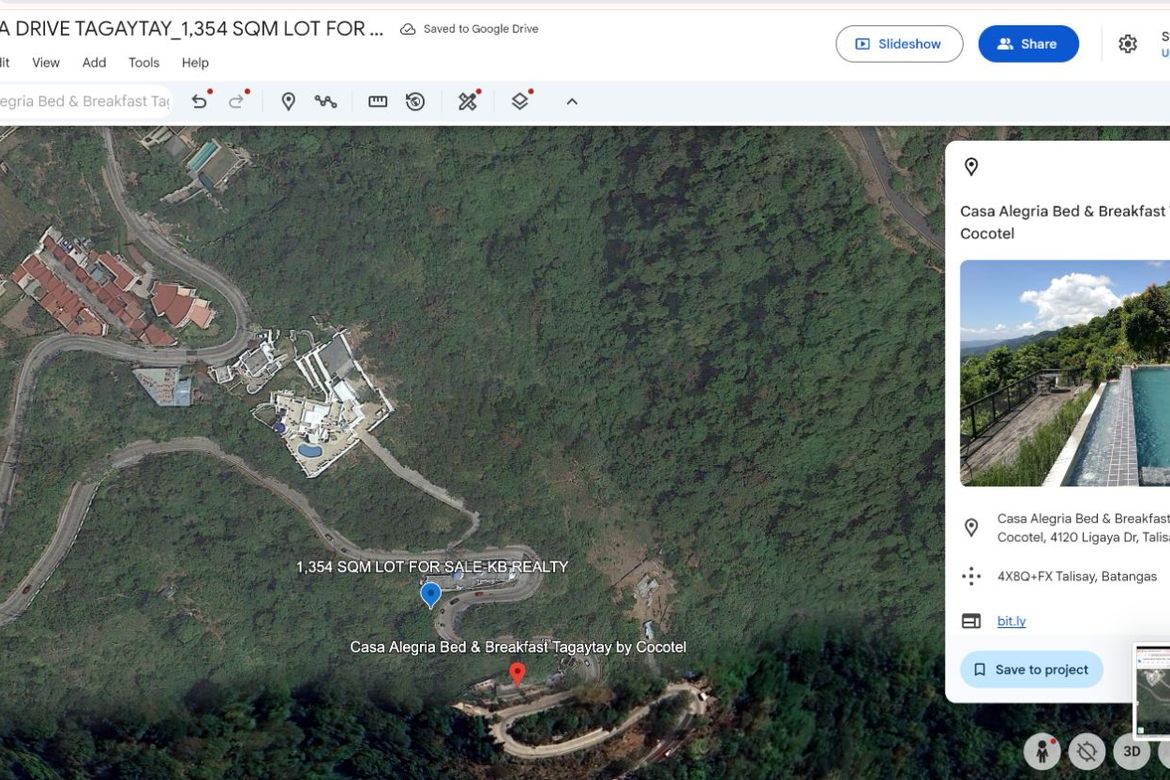
Task: Toggle the 3D view button
Action: point(1131,751)
